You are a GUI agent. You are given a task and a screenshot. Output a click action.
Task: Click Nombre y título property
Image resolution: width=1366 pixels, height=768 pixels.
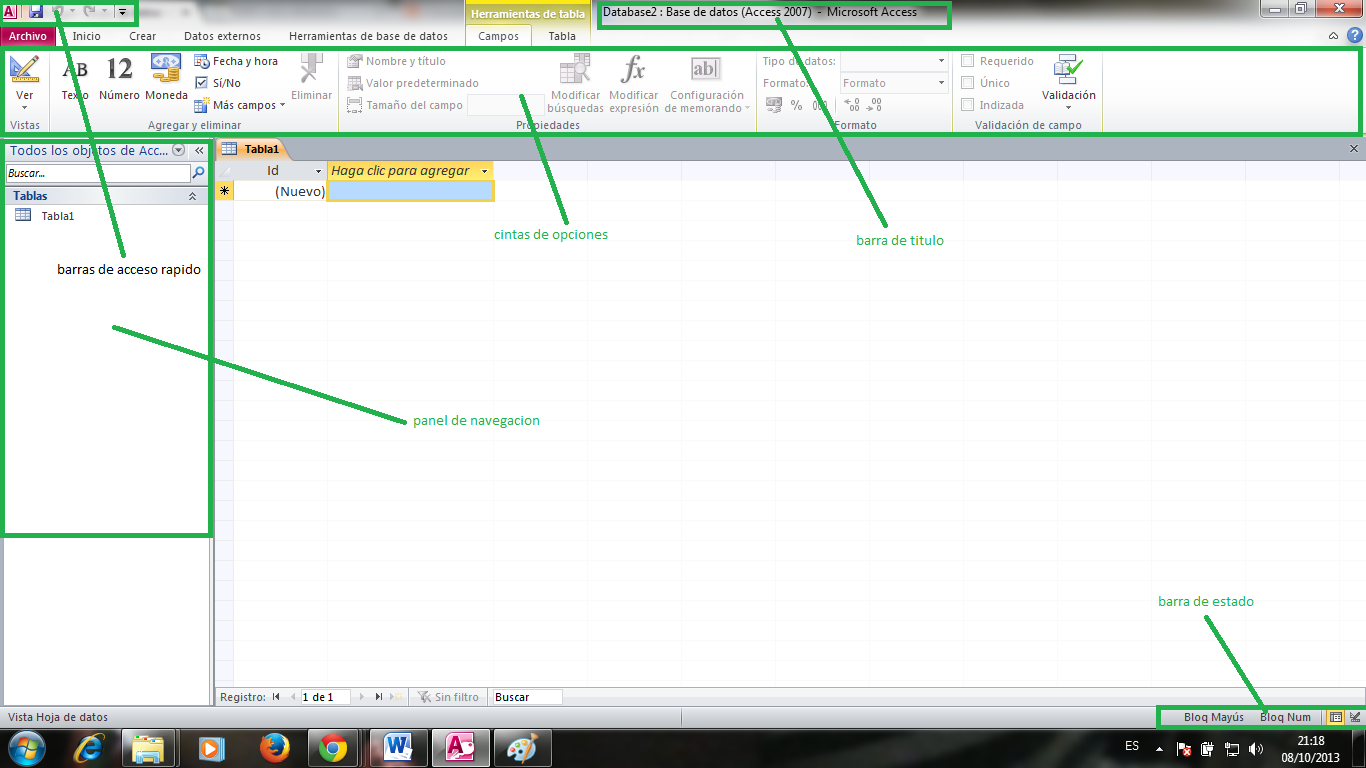click(x=396, y=61)
